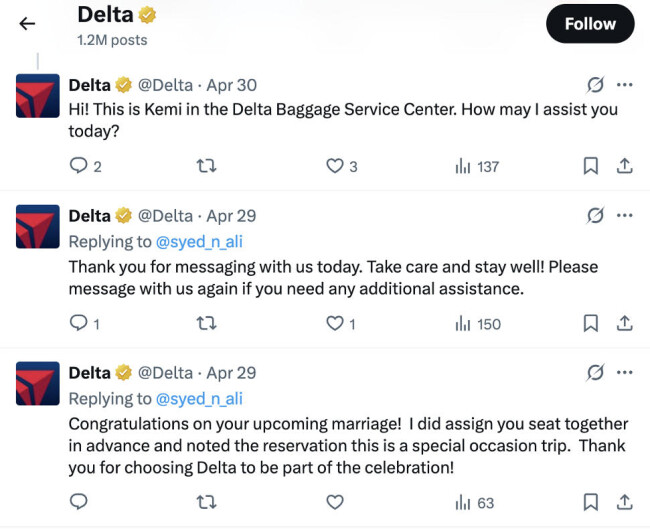This screenshot has height=529, width=650.
Task: Bookmark the Apr 30 post
Action: (591, 167)
